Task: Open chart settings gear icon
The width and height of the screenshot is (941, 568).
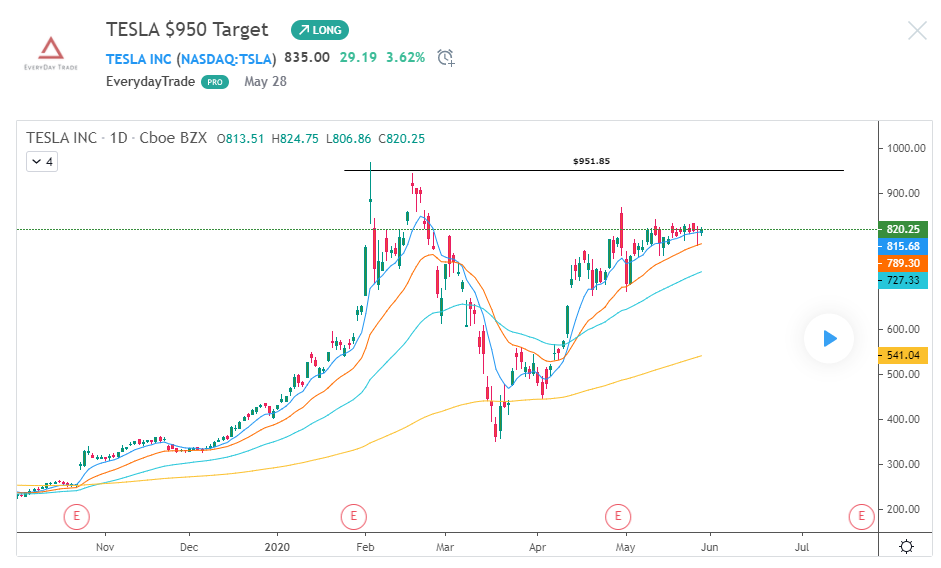Action: pyautogui.click(x=906, y=546)
